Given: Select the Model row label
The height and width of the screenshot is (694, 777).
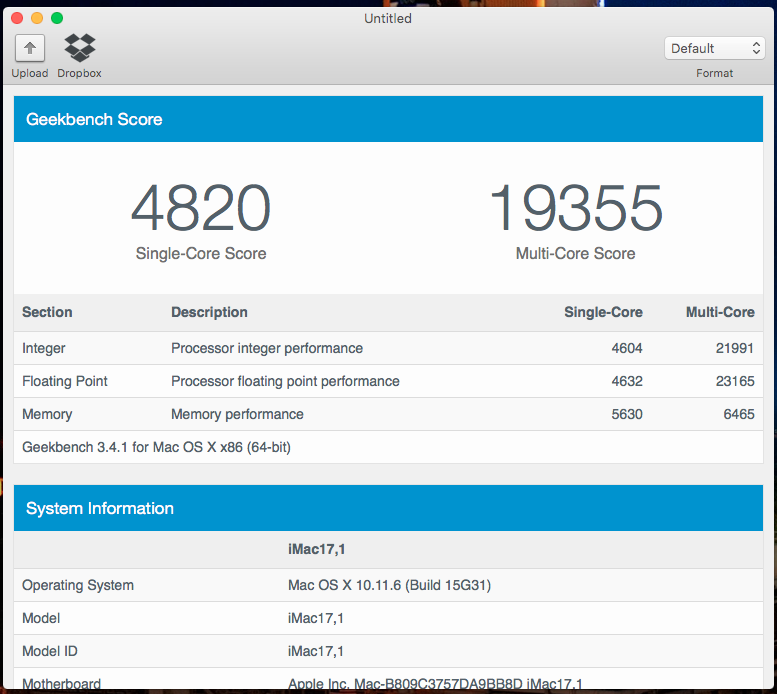Looking at the screenshot, I should coord(41,618).
